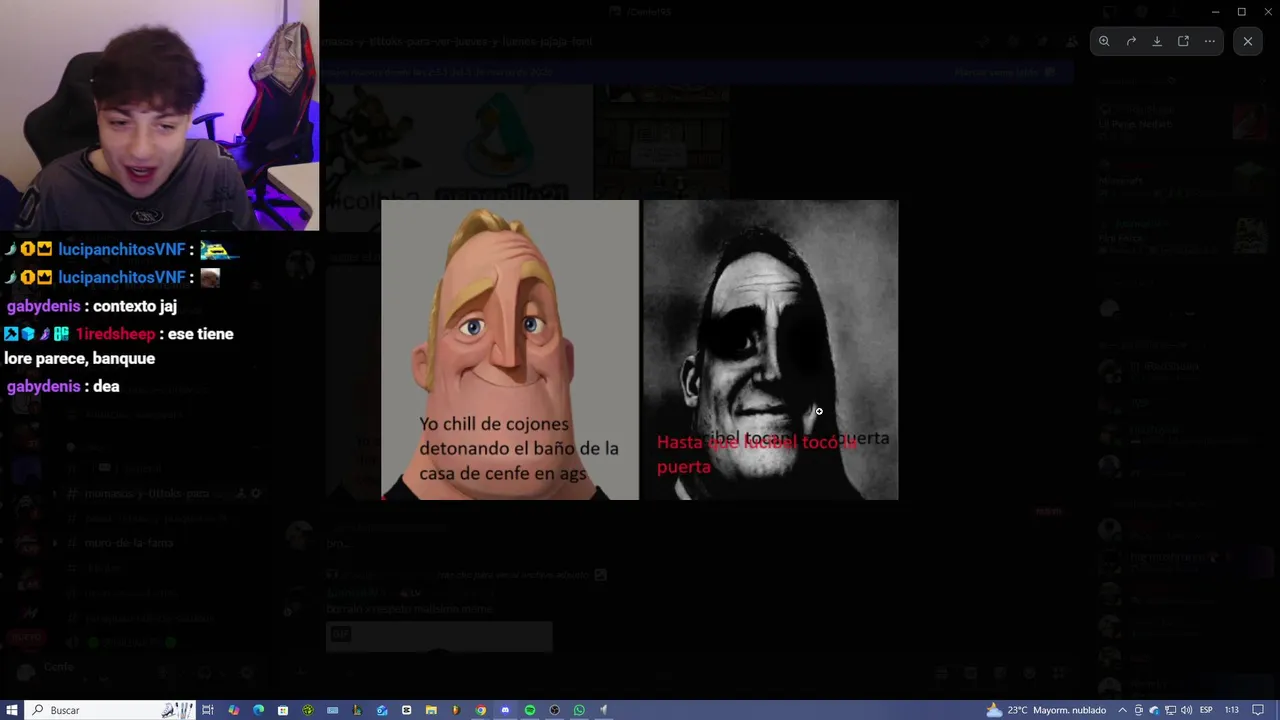
Task: Click the chat message 'dea' by gabydenis
Action: tap(106, 386)
